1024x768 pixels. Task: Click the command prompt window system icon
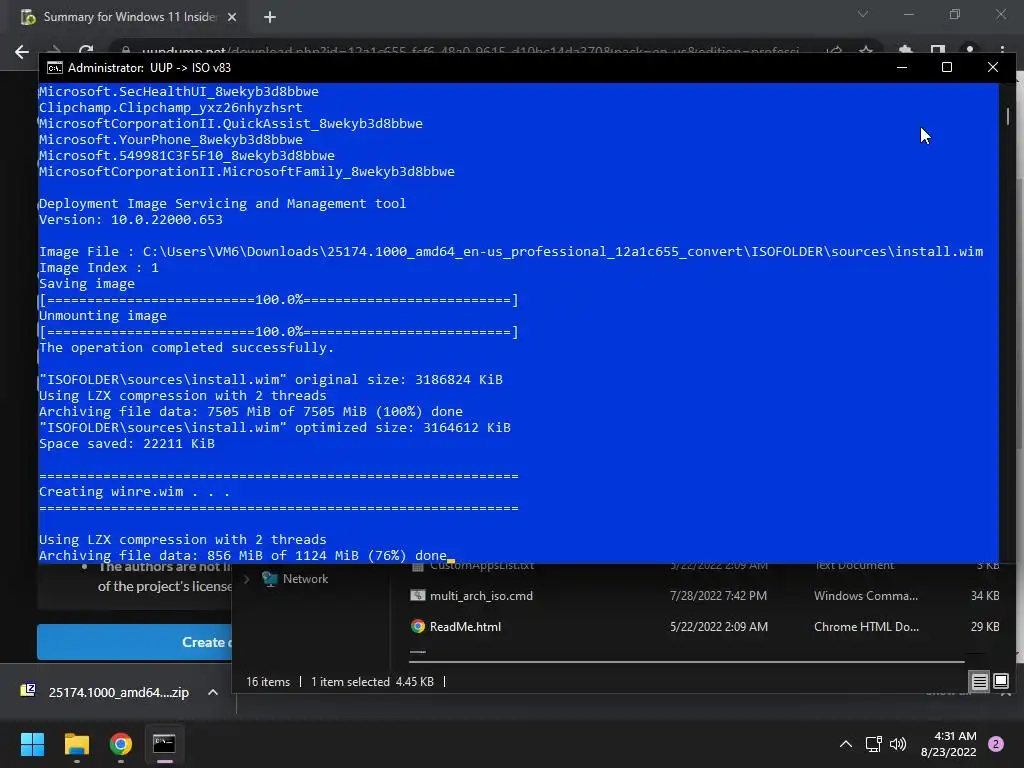point(55,68)
